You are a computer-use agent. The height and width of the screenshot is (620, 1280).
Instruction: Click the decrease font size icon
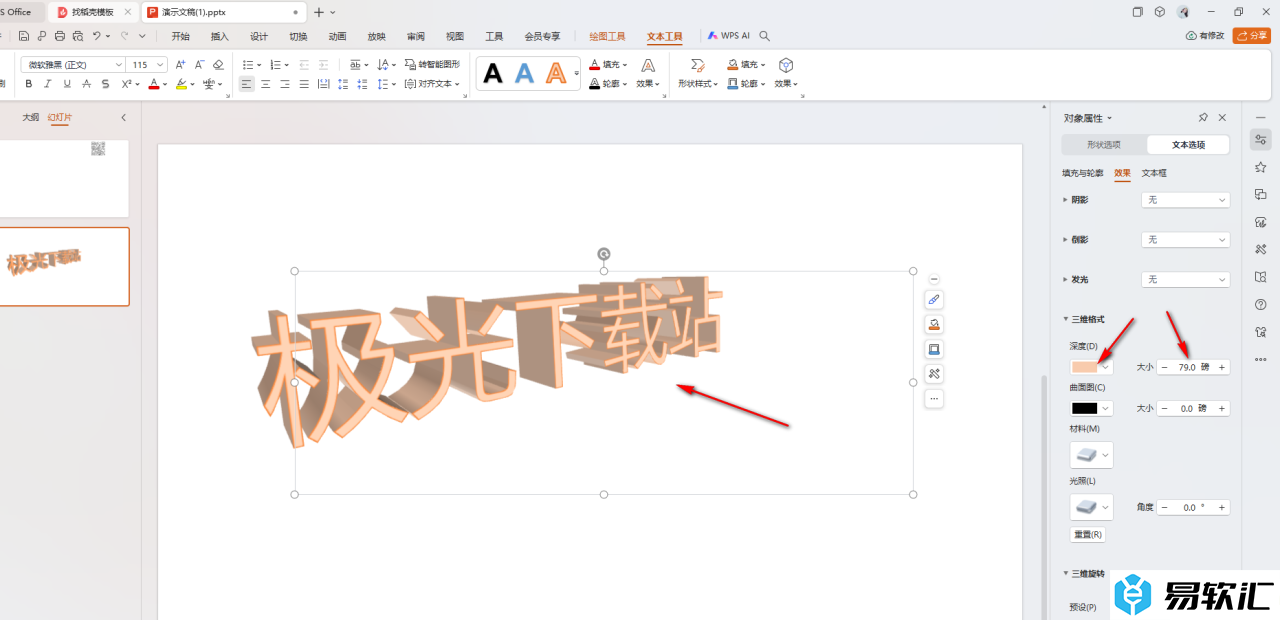click(x=199, y=64)
